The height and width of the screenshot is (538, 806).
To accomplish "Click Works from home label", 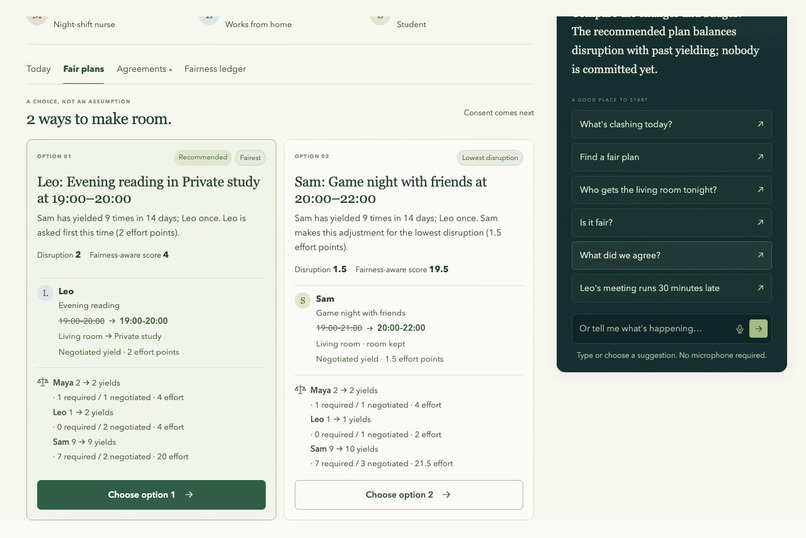I will click(258, 24).
